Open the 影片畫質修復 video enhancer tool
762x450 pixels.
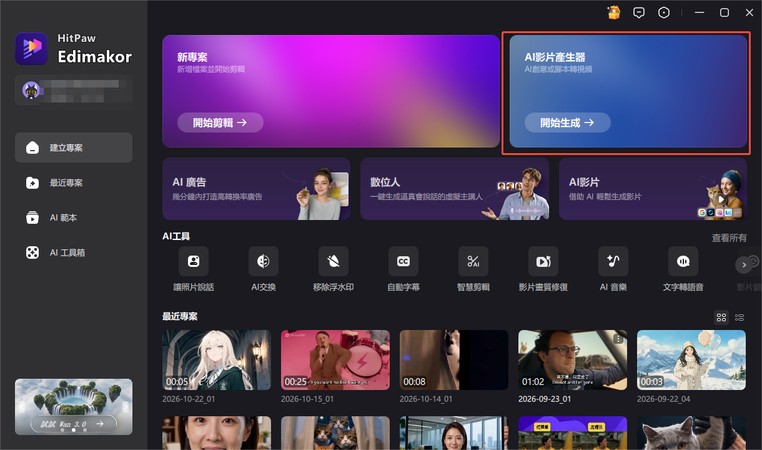click(543, 261)
